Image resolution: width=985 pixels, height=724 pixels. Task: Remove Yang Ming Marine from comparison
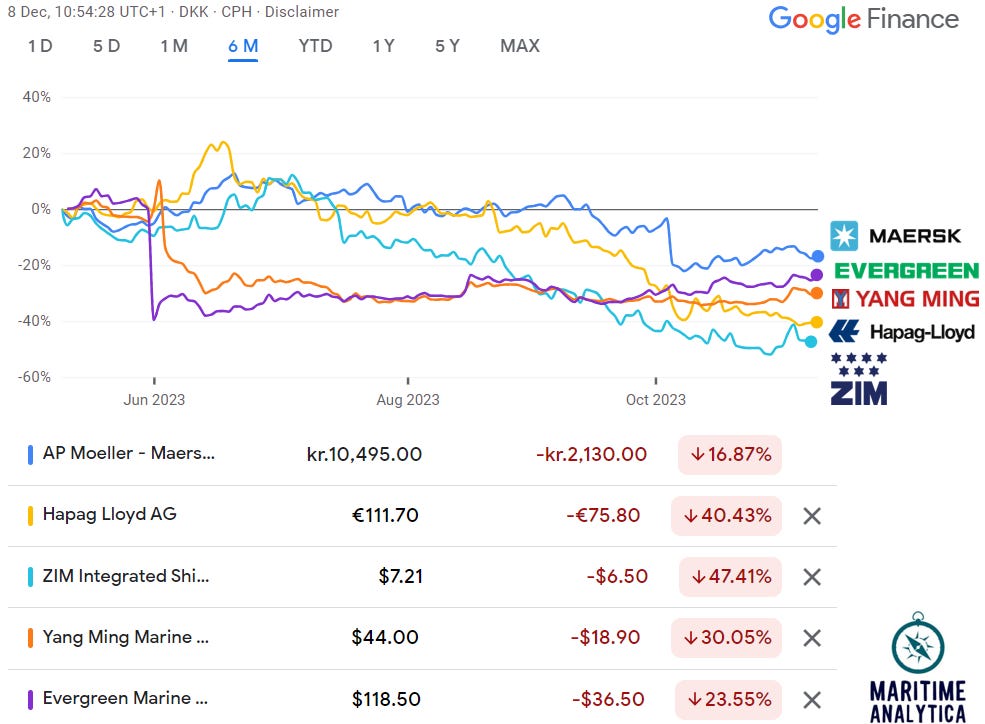point(812,638)
